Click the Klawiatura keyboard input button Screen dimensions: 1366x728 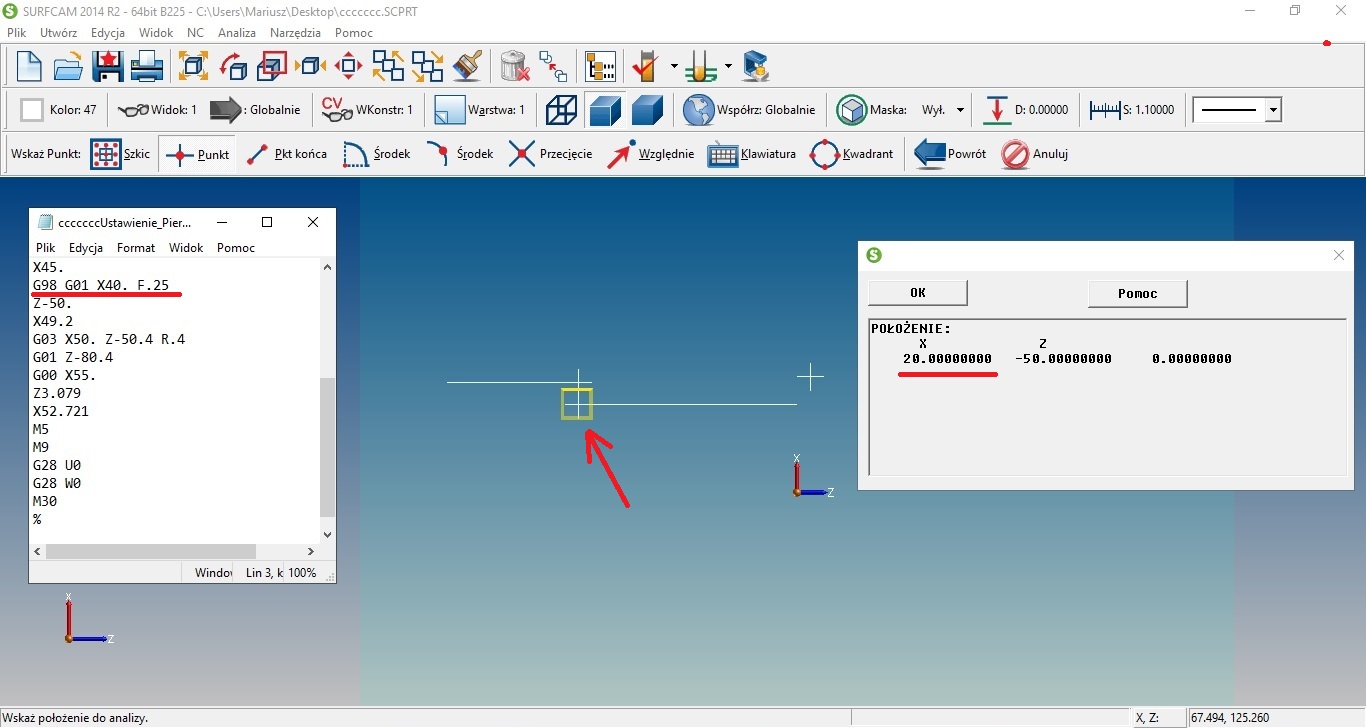coord(752,154)
